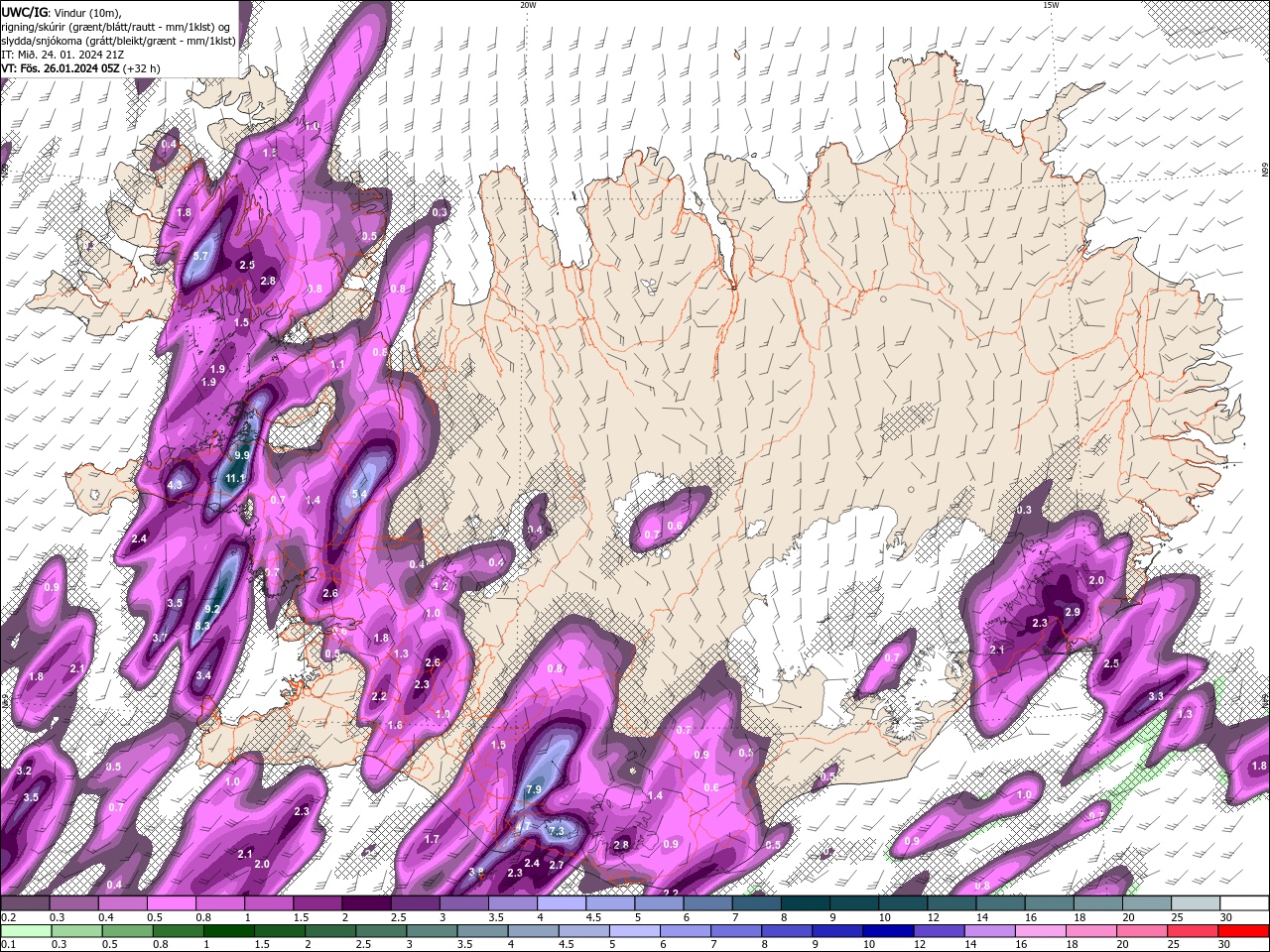Click the 3.7 value label
Screen dimensions: 1270x952
tap(160, 638)
